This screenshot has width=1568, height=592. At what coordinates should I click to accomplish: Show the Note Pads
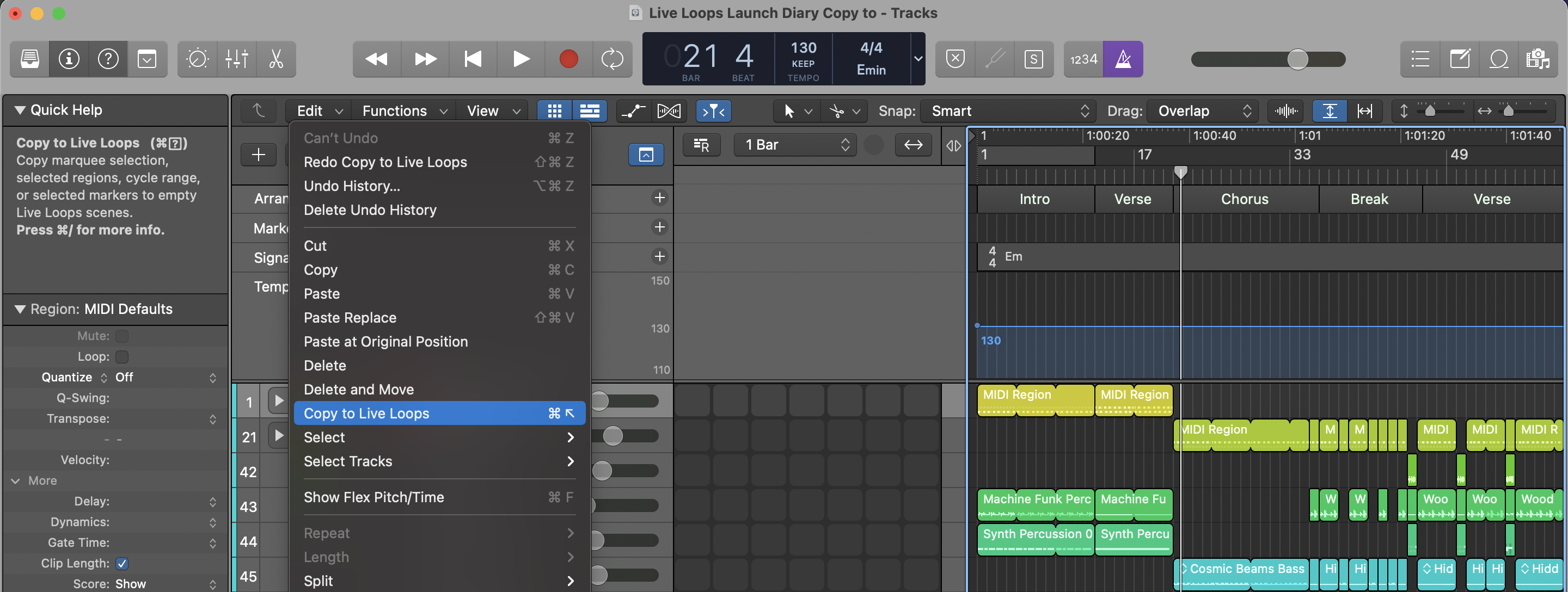[1460, 59]
